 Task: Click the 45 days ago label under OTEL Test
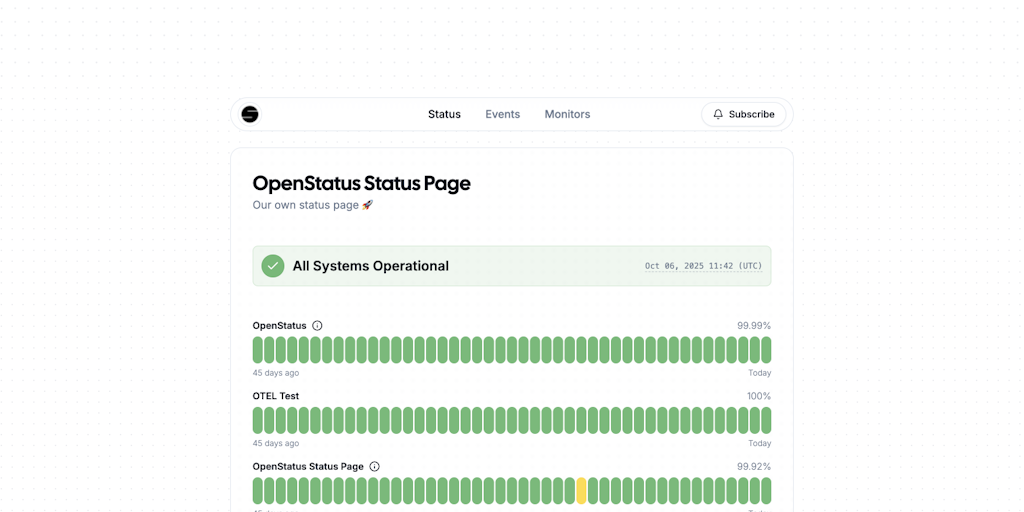click(275, 443)
